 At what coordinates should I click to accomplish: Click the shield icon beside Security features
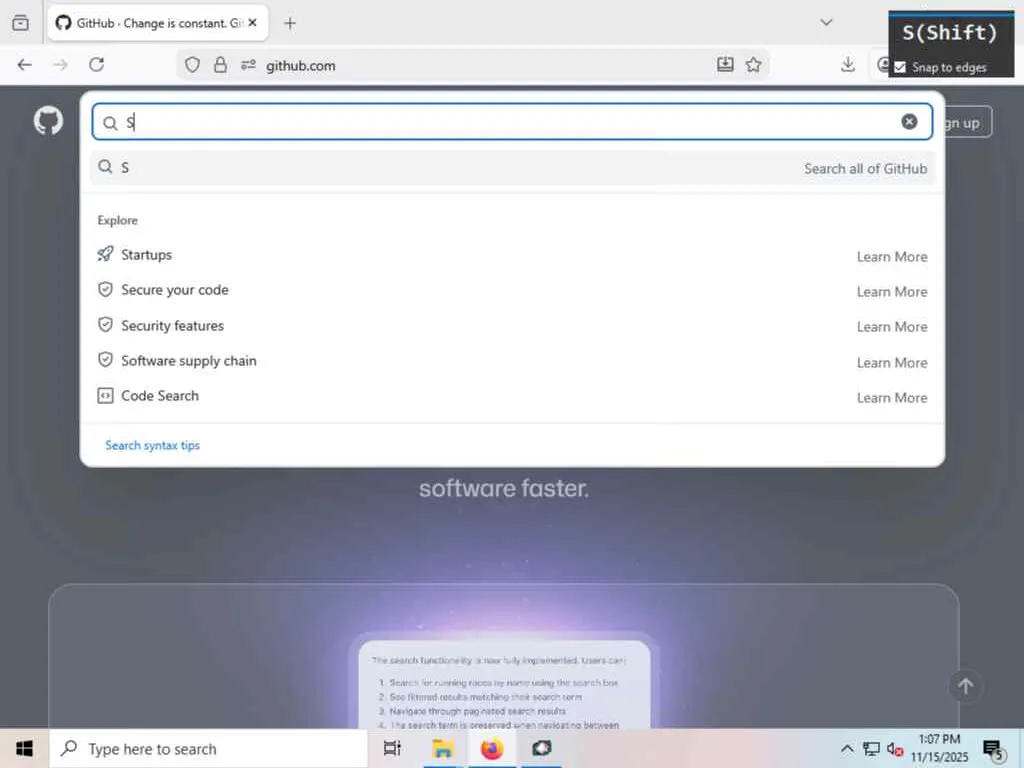pos(105,325)
